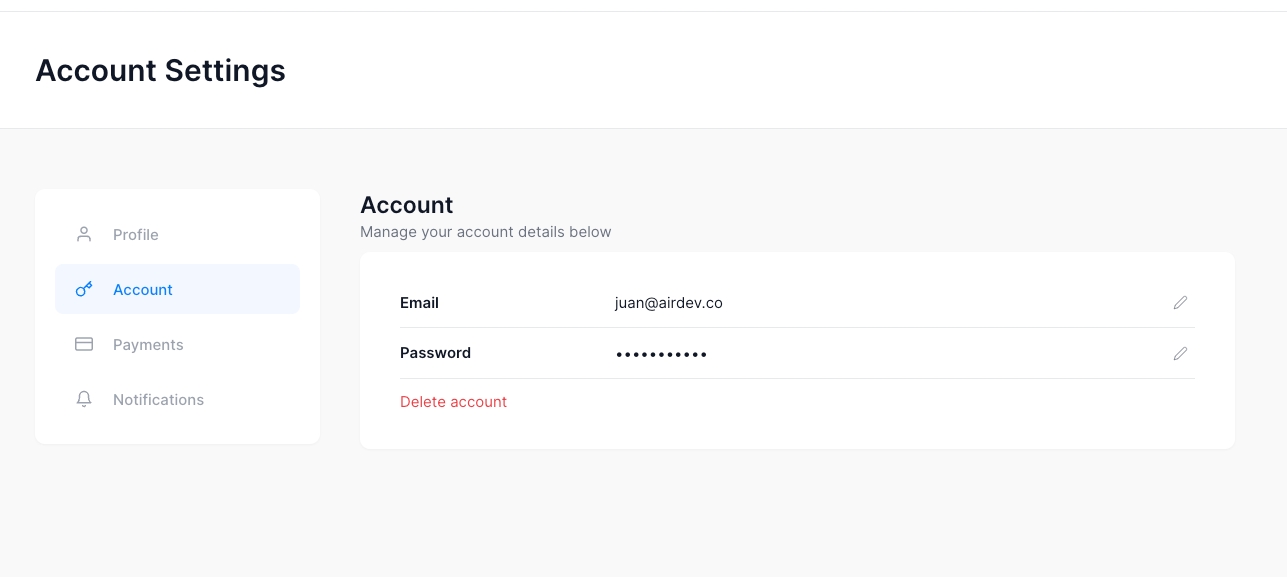This screenshot has height=577, width=1287.
Task: Open the Profile settings tab
Action: click(x=136, y=235)
